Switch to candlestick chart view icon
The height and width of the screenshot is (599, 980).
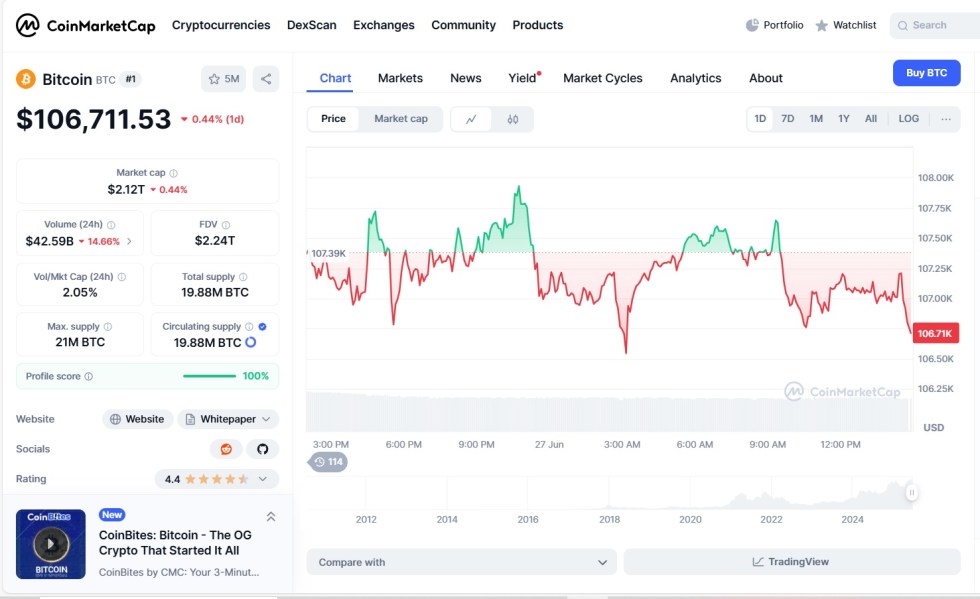tap(513, 119)
